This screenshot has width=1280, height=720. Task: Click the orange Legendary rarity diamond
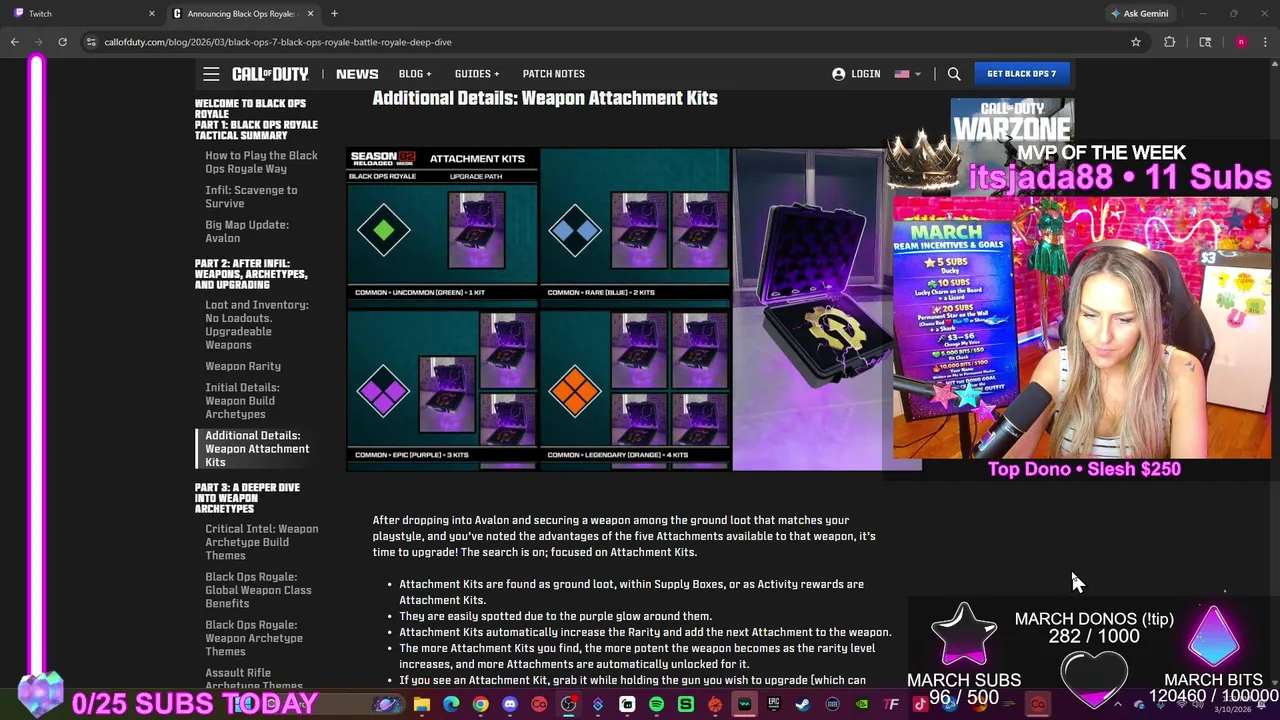tap(575, 391)
